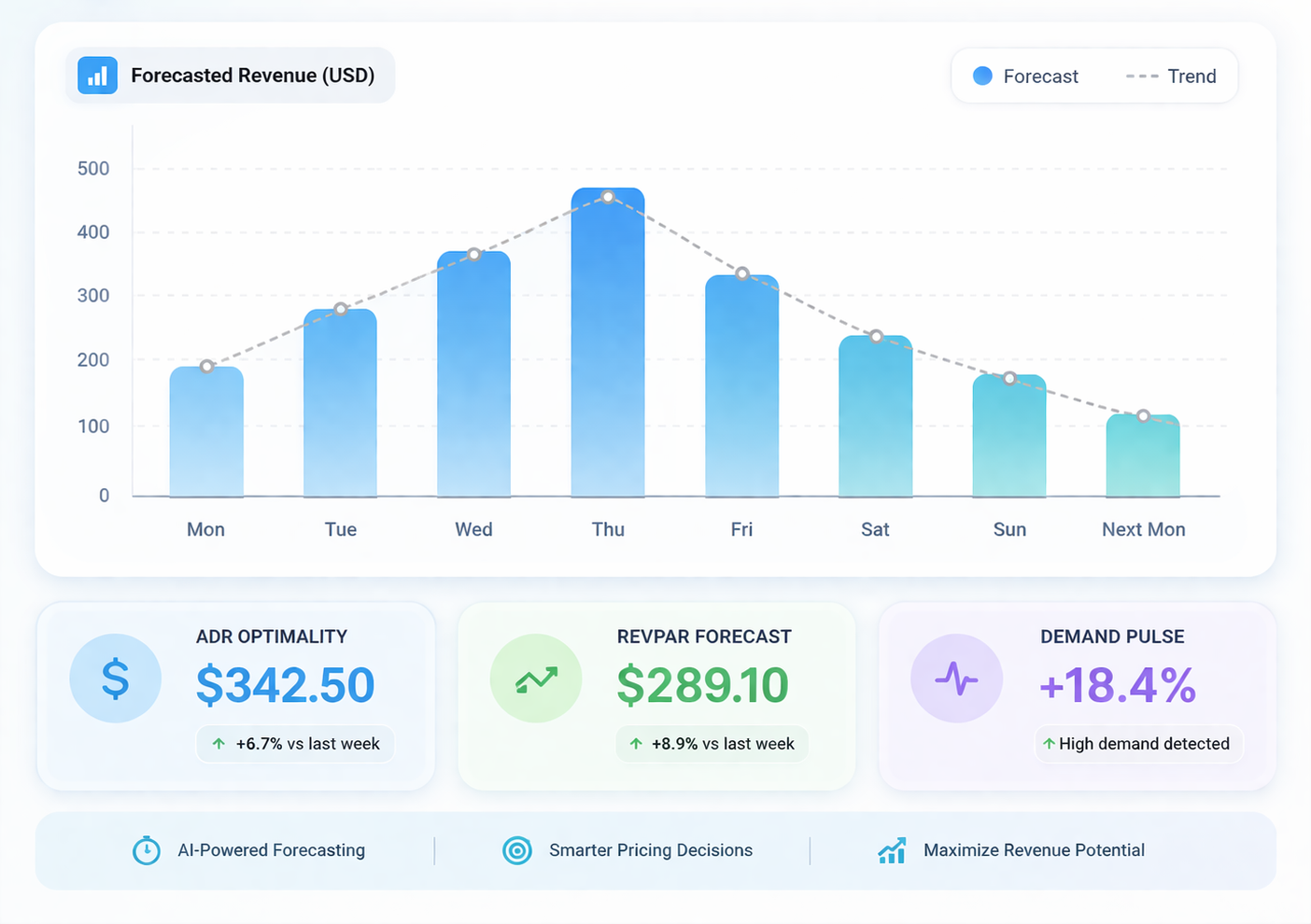Open the +6.7% vs last week badge
The width and height of the screenshot is (1311, 924).
(295, 744)
